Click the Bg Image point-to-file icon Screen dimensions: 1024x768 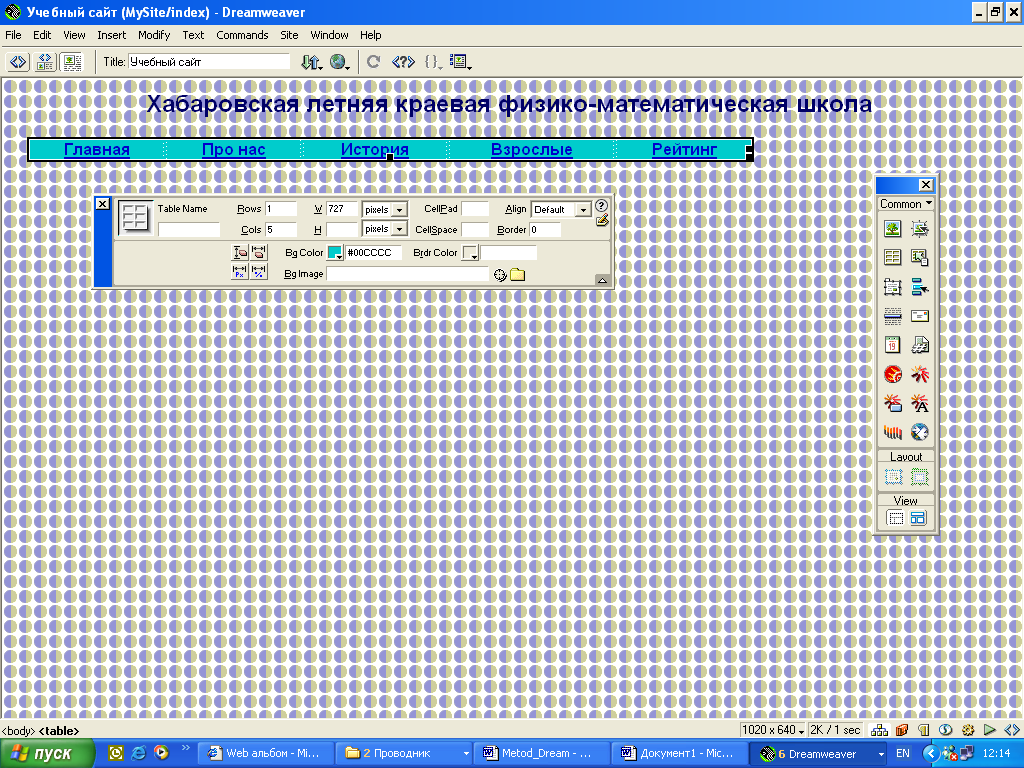[500, 275]
